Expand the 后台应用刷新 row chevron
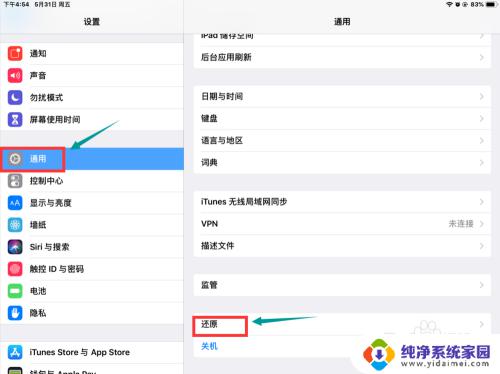 pos(482,57)
